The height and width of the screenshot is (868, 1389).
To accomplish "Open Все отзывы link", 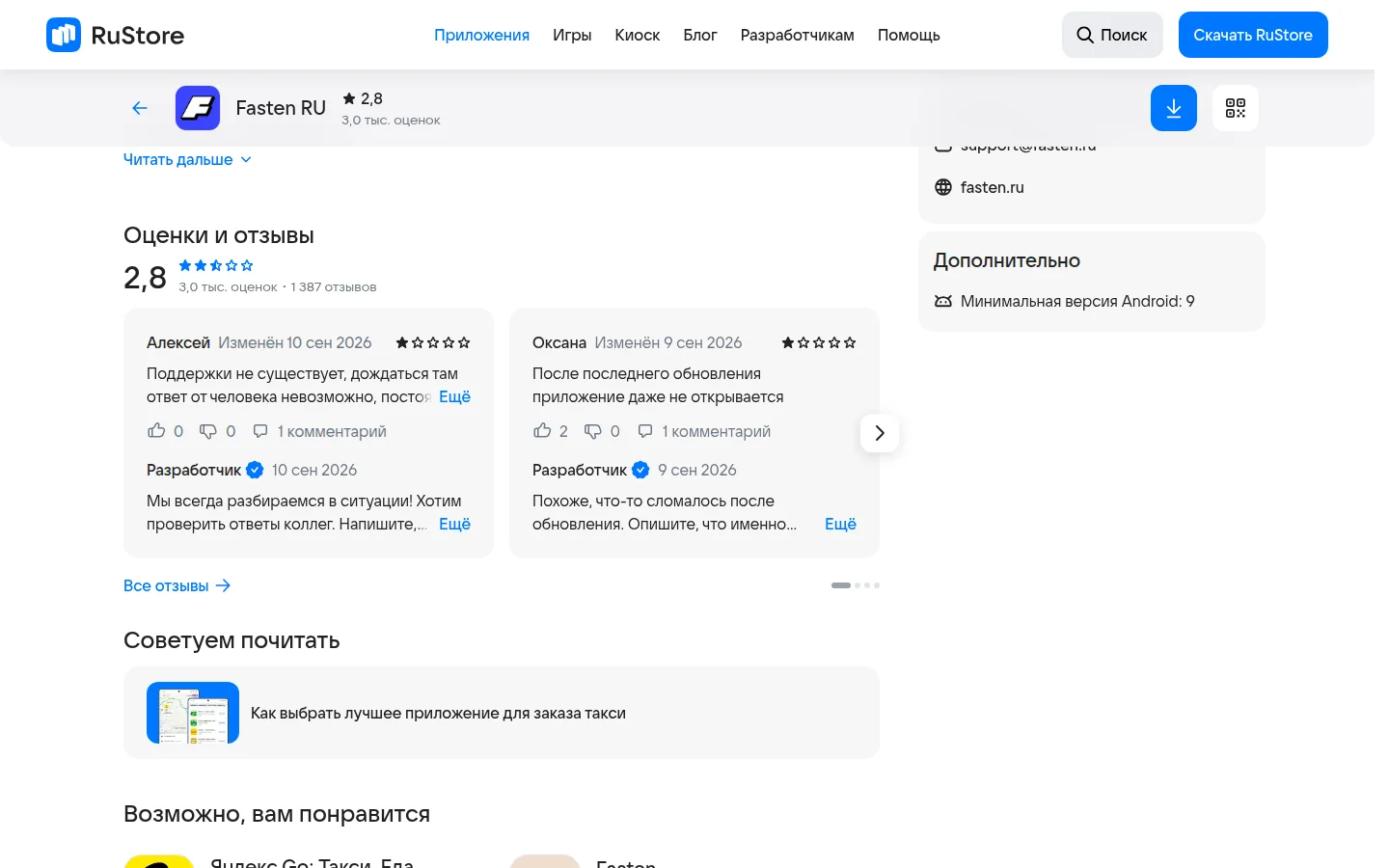I will 177,585.
